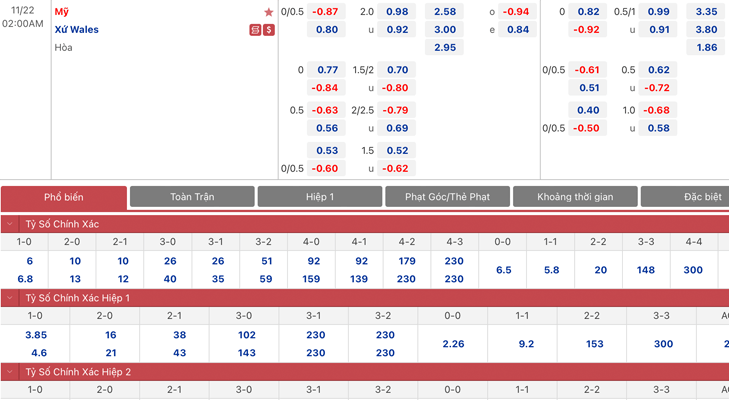Viewport: 729px width, 400px height.
Task: Pick the 0.84 even-goals odds
Action: click(517, 30)
